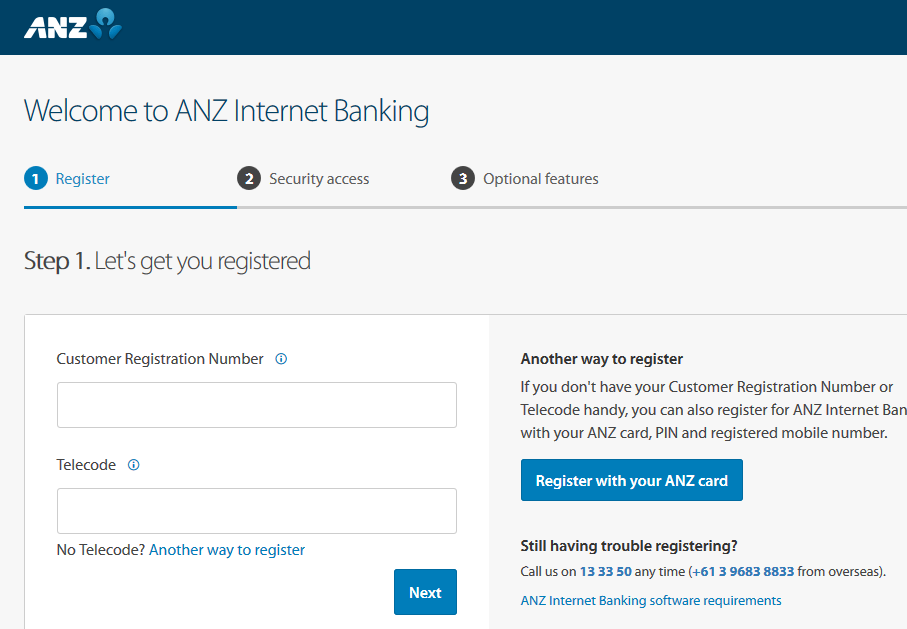Click the step 1 numbered circle
This screenshot has width=907, height=629.
[36, 179]
